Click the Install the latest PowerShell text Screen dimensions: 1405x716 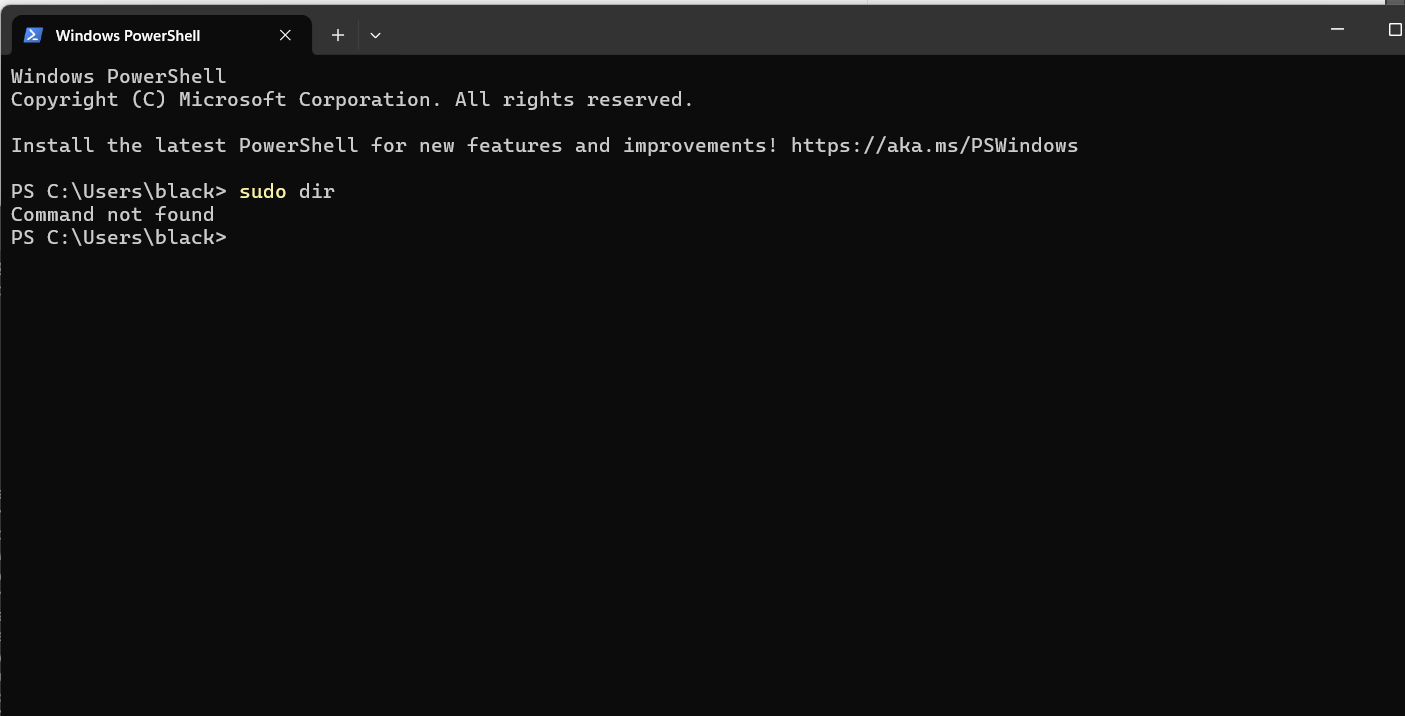185,146
